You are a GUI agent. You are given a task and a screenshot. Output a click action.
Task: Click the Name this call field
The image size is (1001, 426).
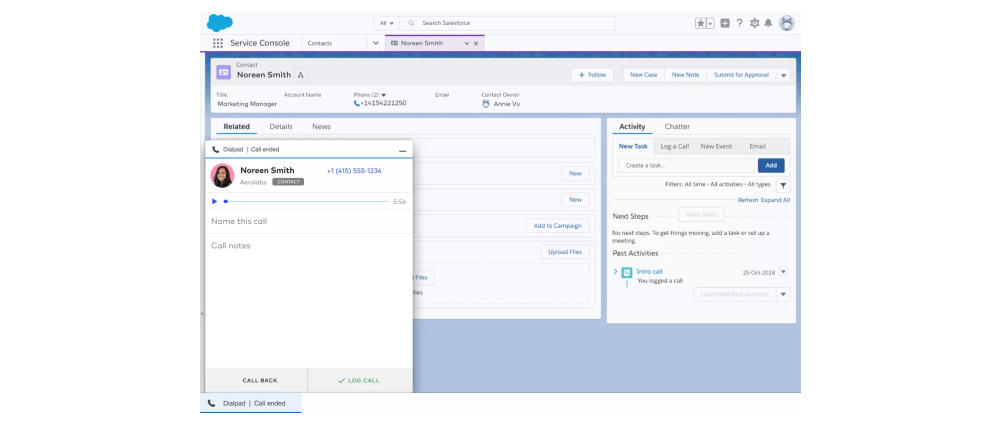[309, 221]
